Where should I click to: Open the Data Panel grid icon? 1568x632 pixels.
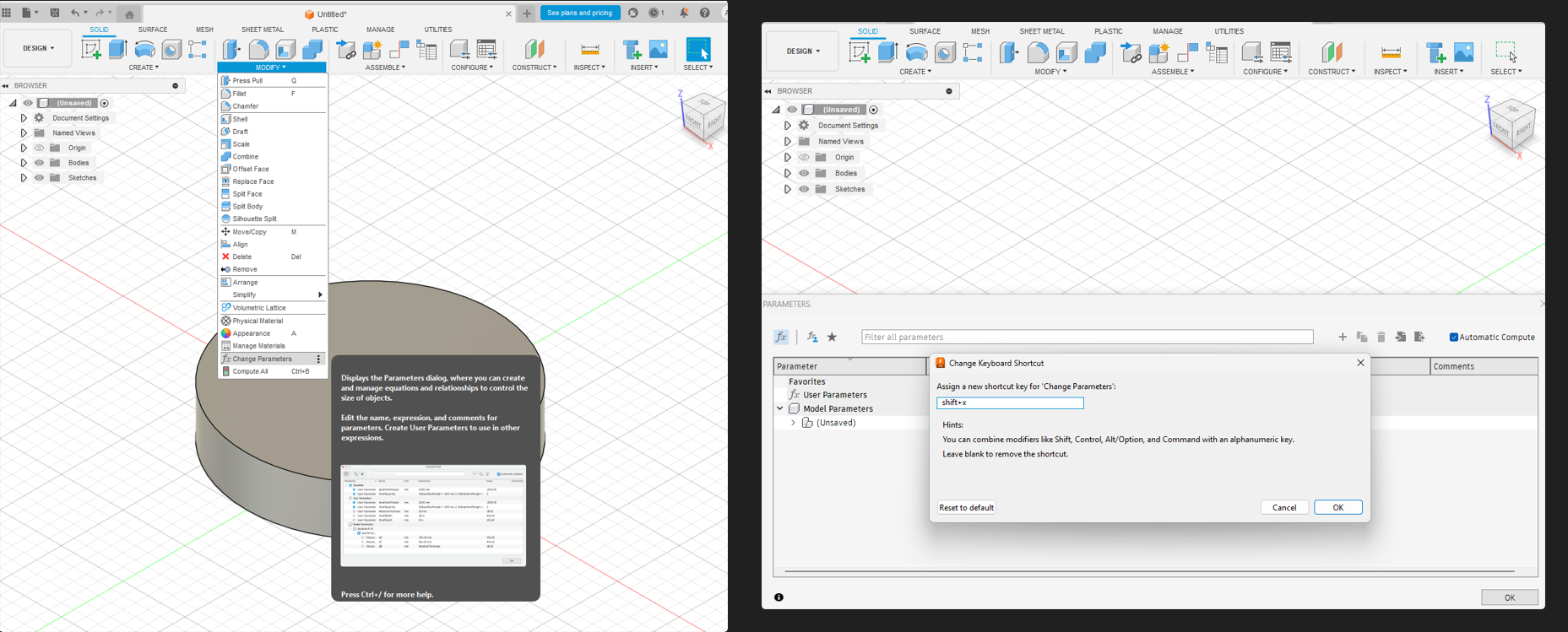(x=7, y=13)
